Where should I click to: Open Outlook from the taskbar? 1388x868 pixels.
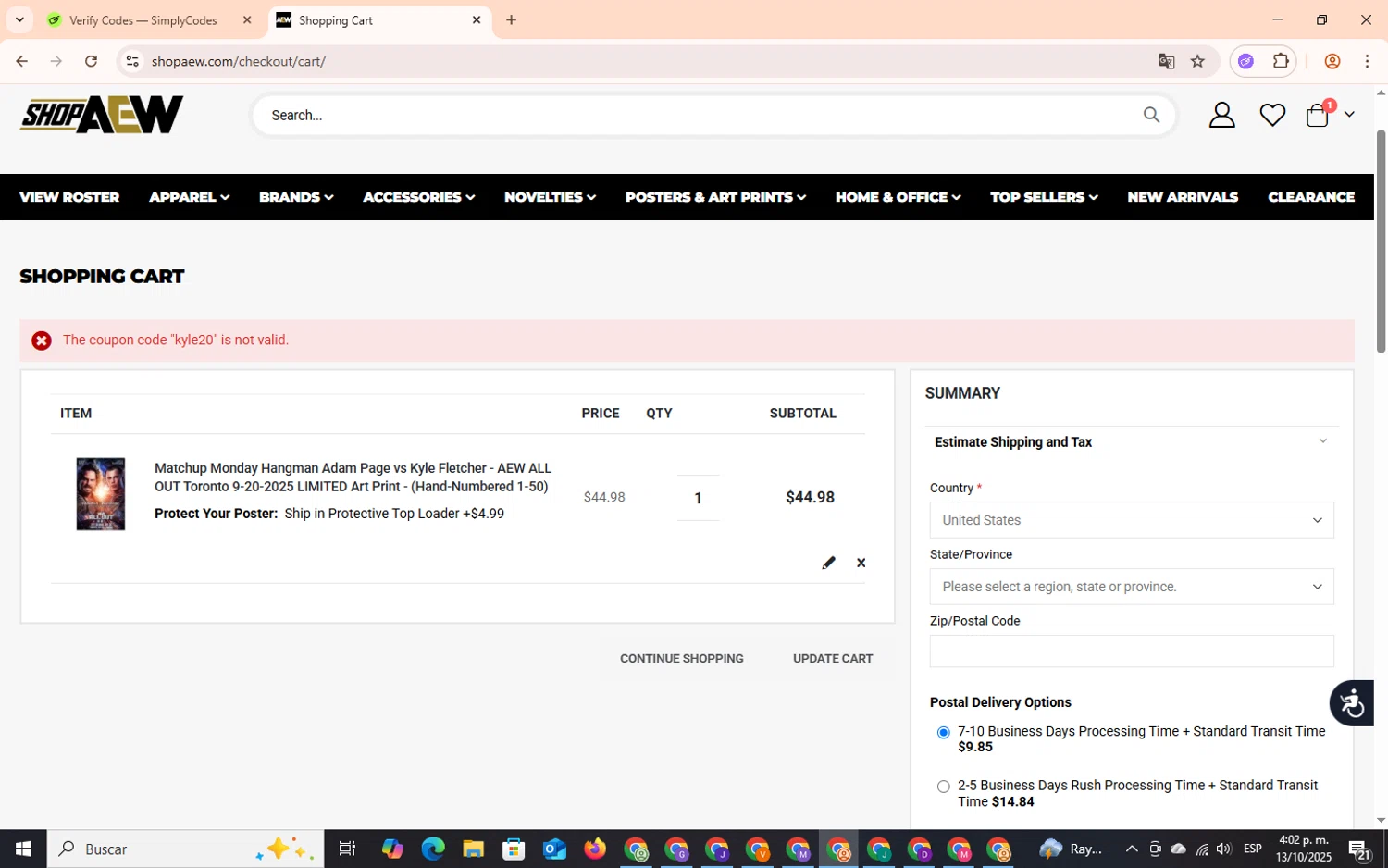tap(554, 849)
